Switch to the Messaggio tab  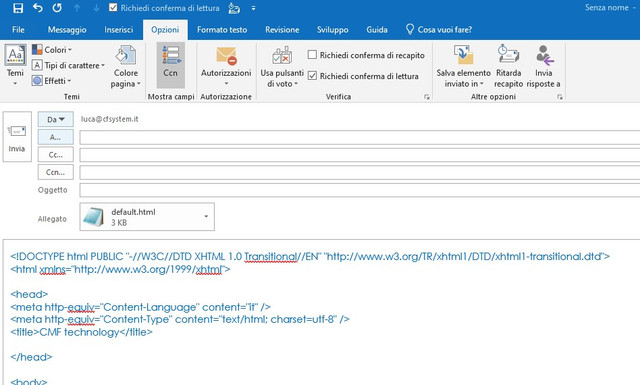[x=67, y=29]
